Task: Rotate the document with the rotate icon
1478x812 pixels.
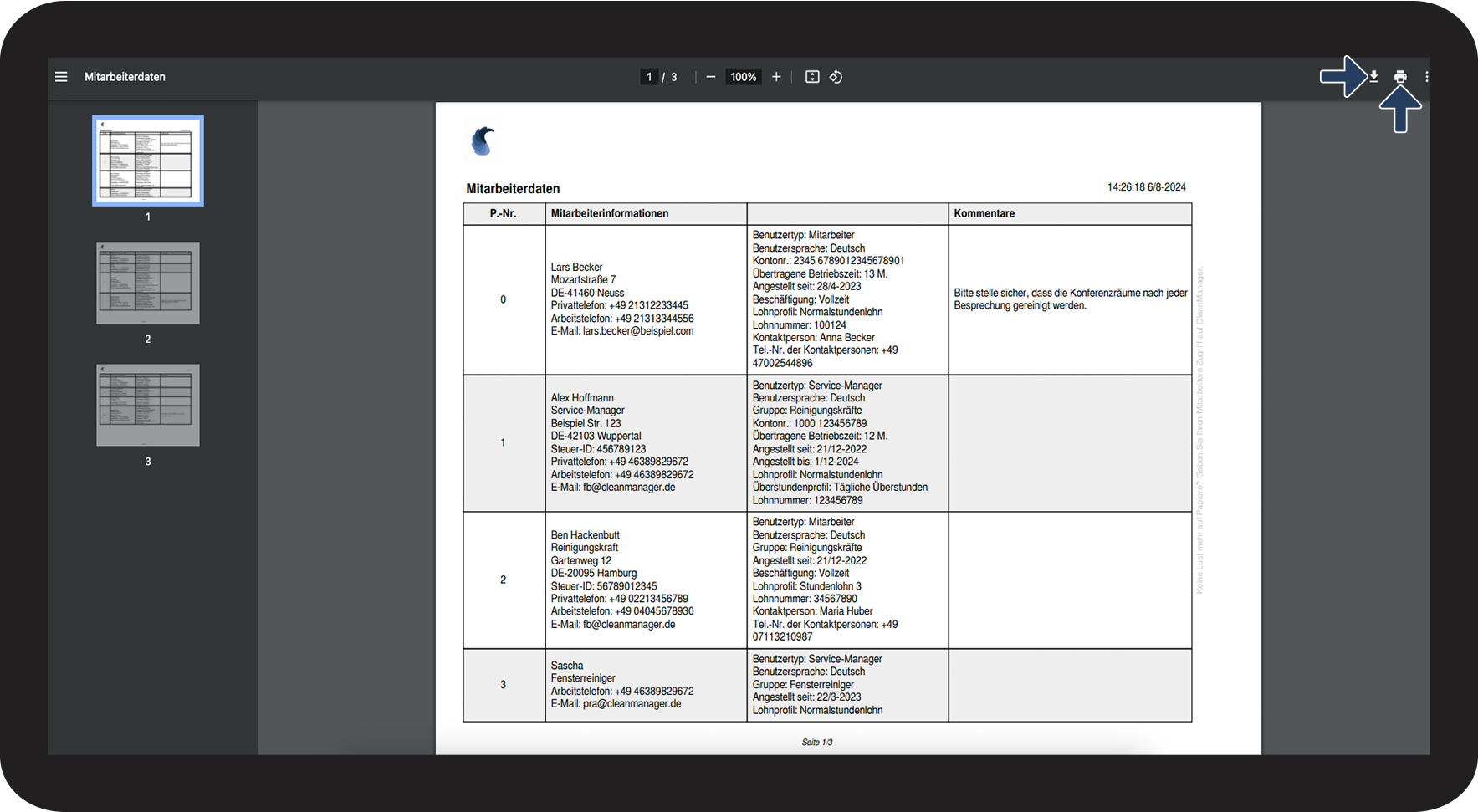Action: pyautogui.click(x=836, y=77)
